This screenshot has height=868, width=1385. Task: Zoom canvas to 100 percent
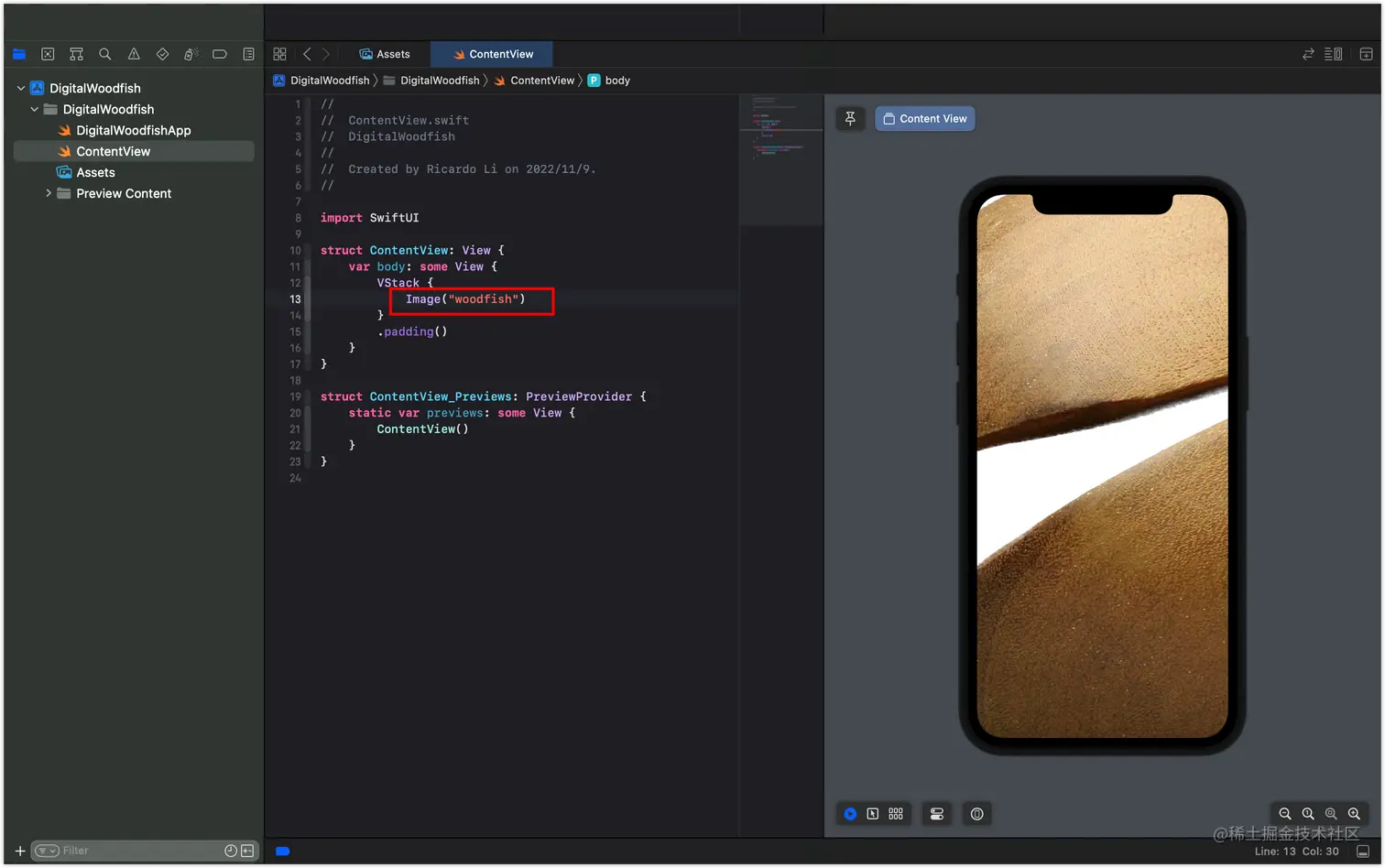[1308, 814]
